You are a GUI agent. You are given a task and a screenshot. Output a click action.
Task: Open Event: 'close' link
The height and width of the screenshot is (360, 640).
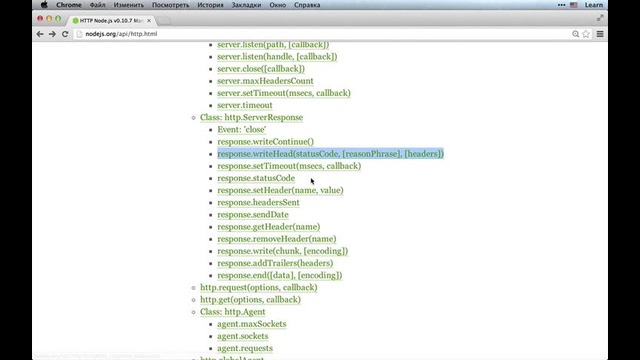click(242, 129)
